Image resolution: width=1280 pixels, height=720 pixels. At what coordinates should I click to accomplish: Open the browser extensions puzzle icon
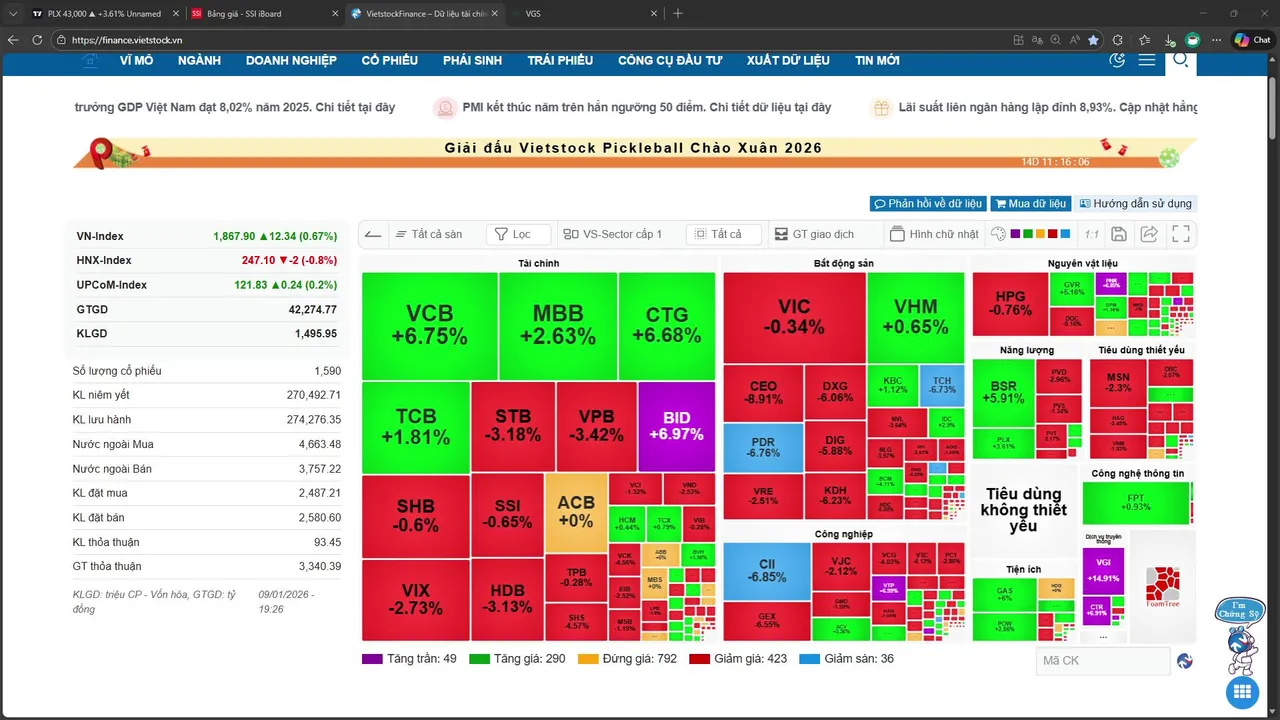tap(1118, 40)
